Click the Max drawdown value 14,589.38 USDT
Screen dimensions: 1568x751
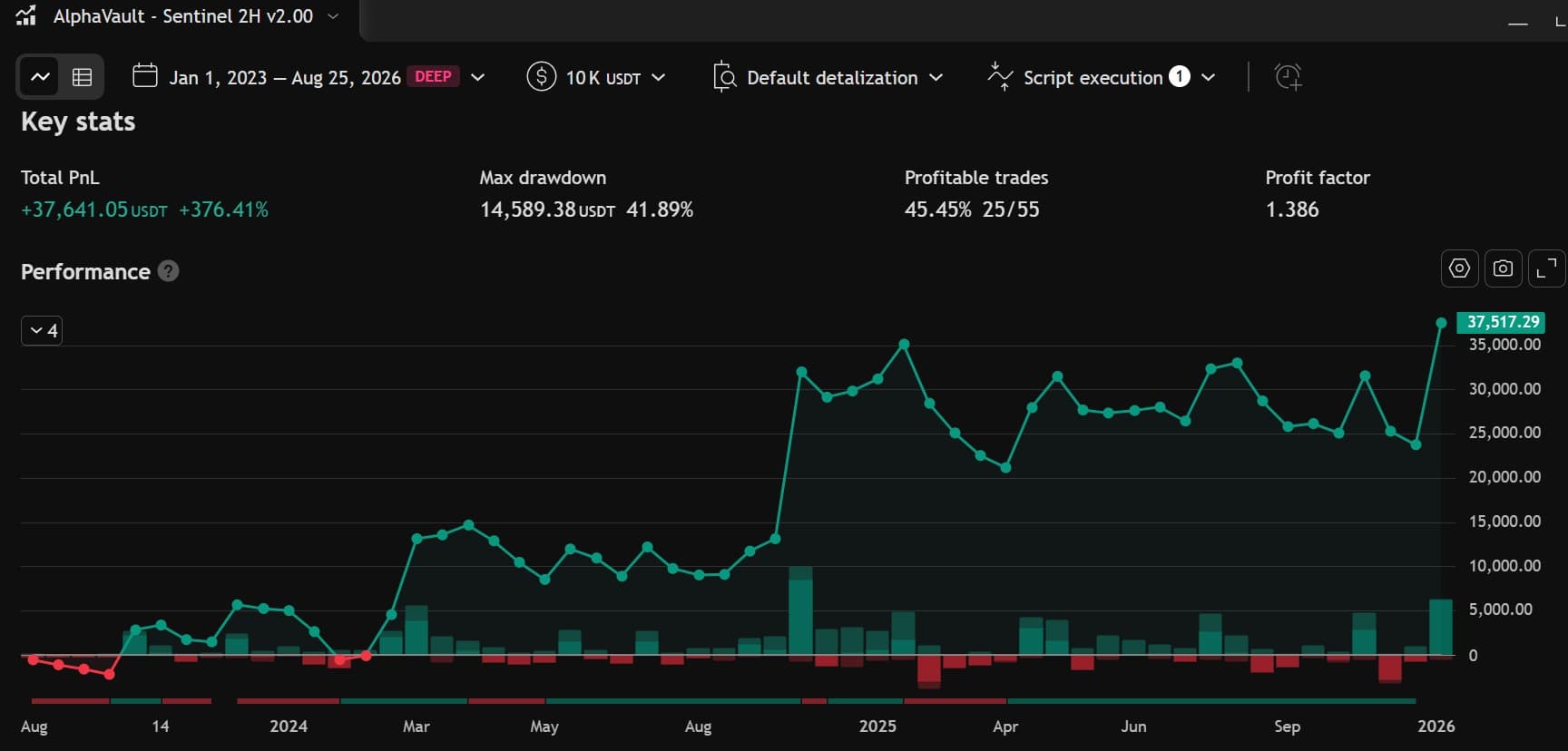coord(547,210)
